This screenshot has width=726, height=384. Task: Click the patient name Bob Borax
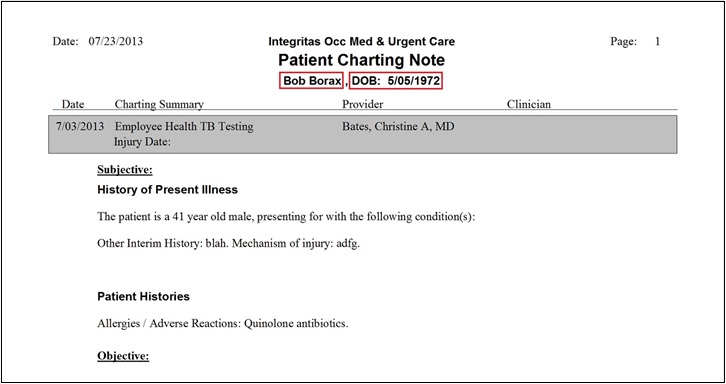point(311,81)
